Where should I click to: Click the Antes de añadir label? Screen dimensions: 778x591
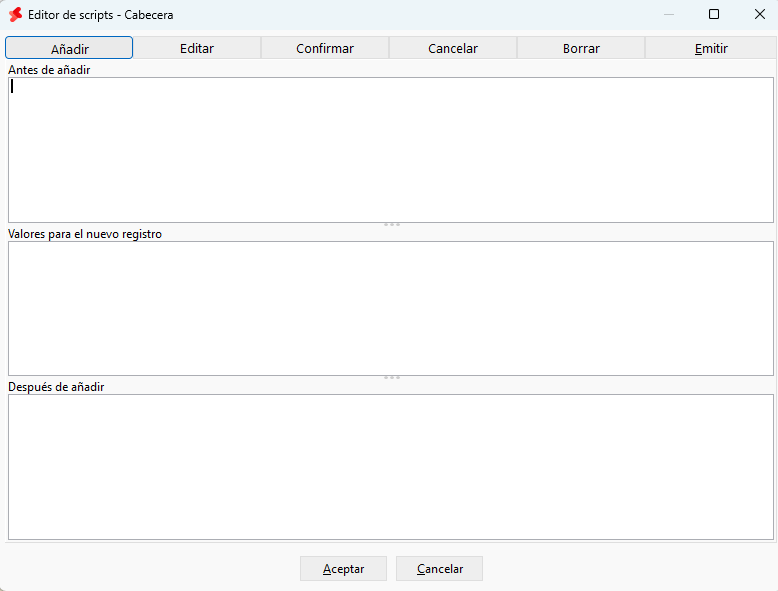pos(49,70)
